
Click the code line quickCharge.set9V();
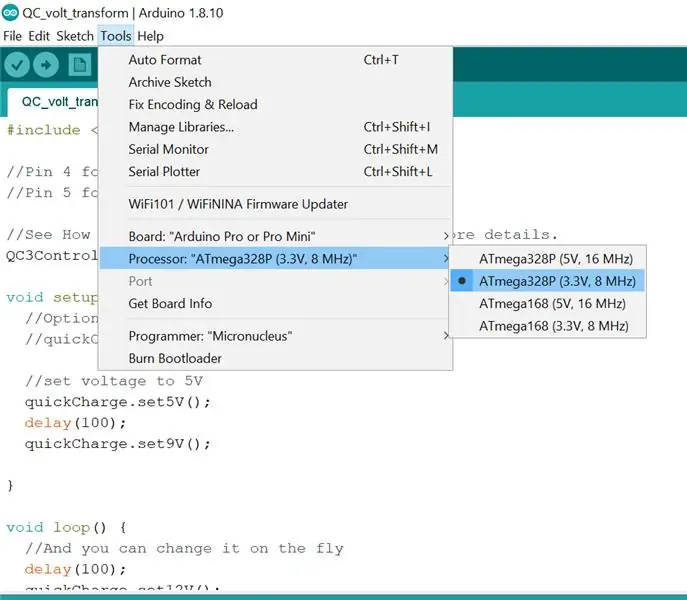click(x=117, y=444)
